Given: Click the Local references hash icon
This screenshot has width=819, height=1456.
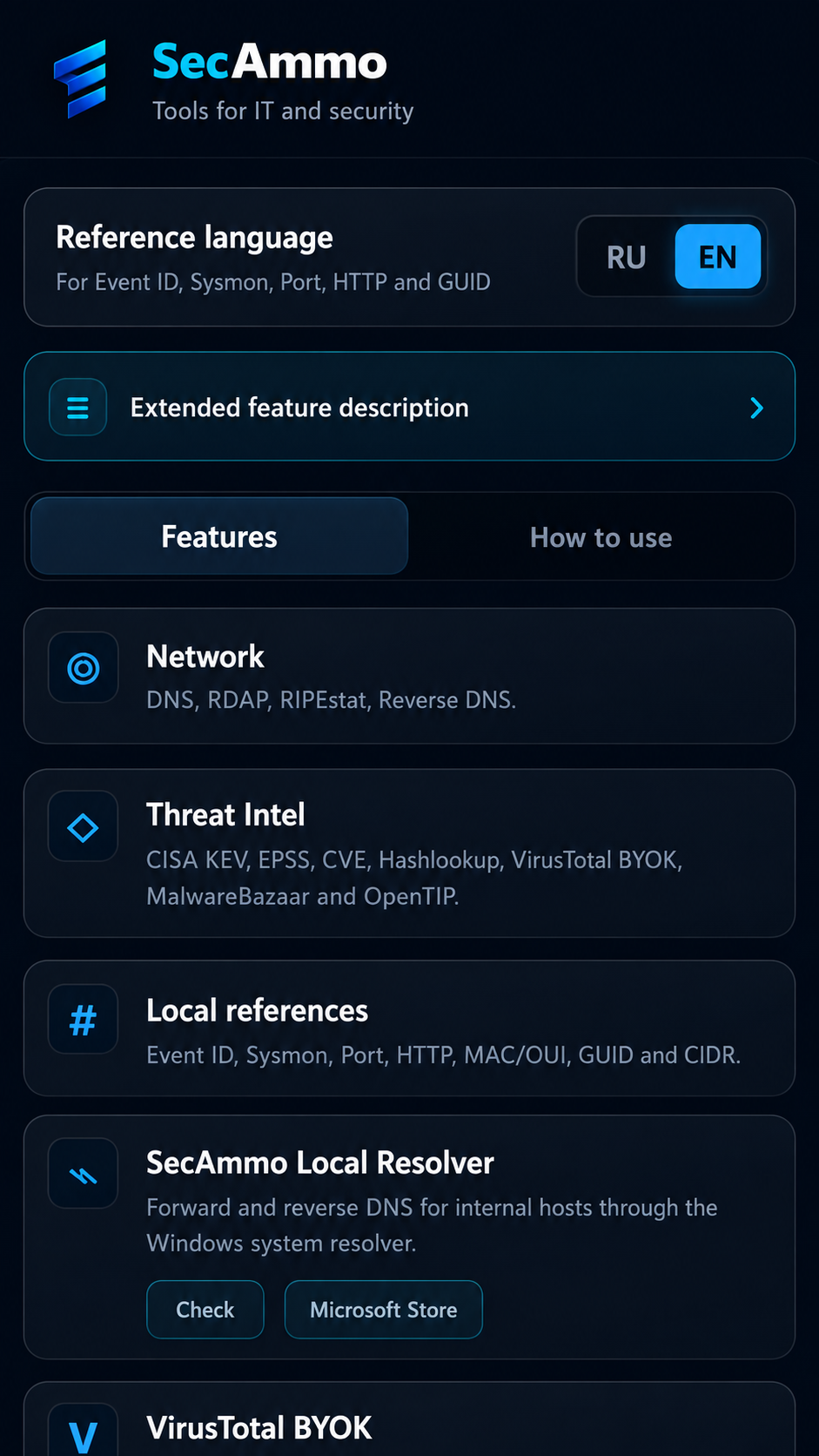Looking at the screenshot, I should [x=84, y=1020].
